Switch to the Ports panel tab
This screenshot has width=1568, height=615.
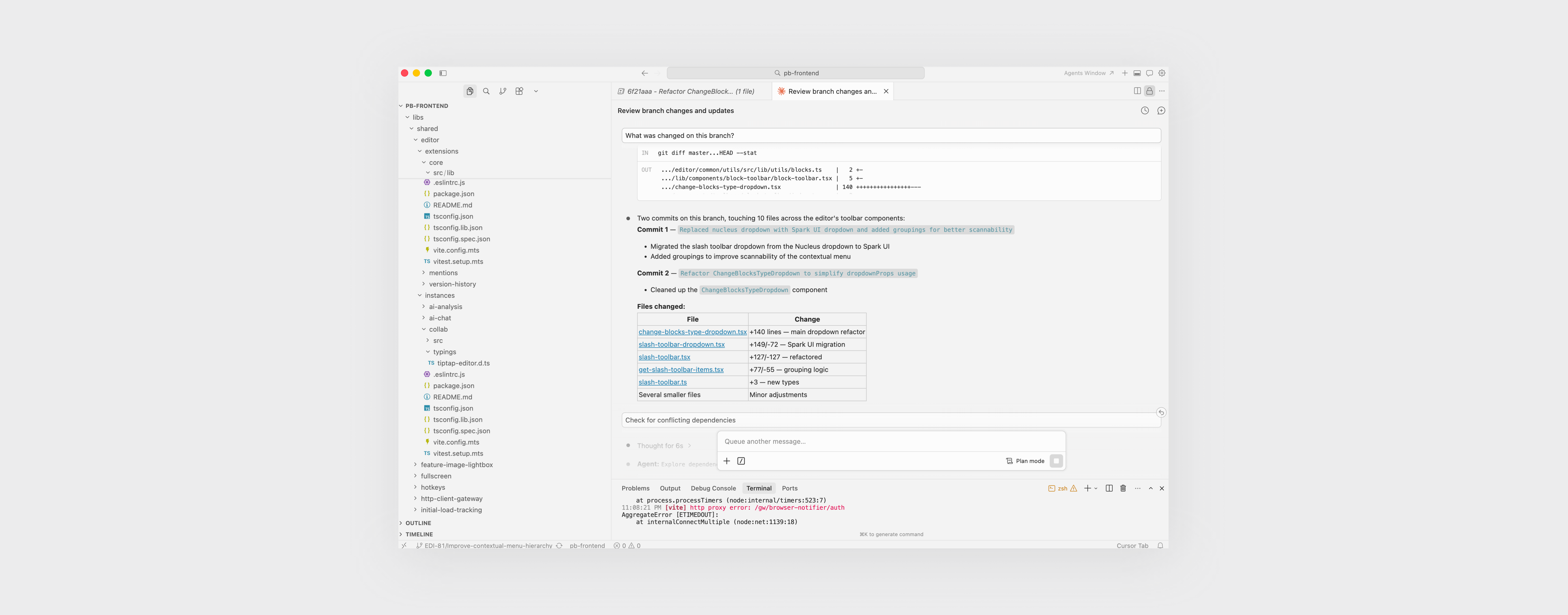(x=789, y=488)
